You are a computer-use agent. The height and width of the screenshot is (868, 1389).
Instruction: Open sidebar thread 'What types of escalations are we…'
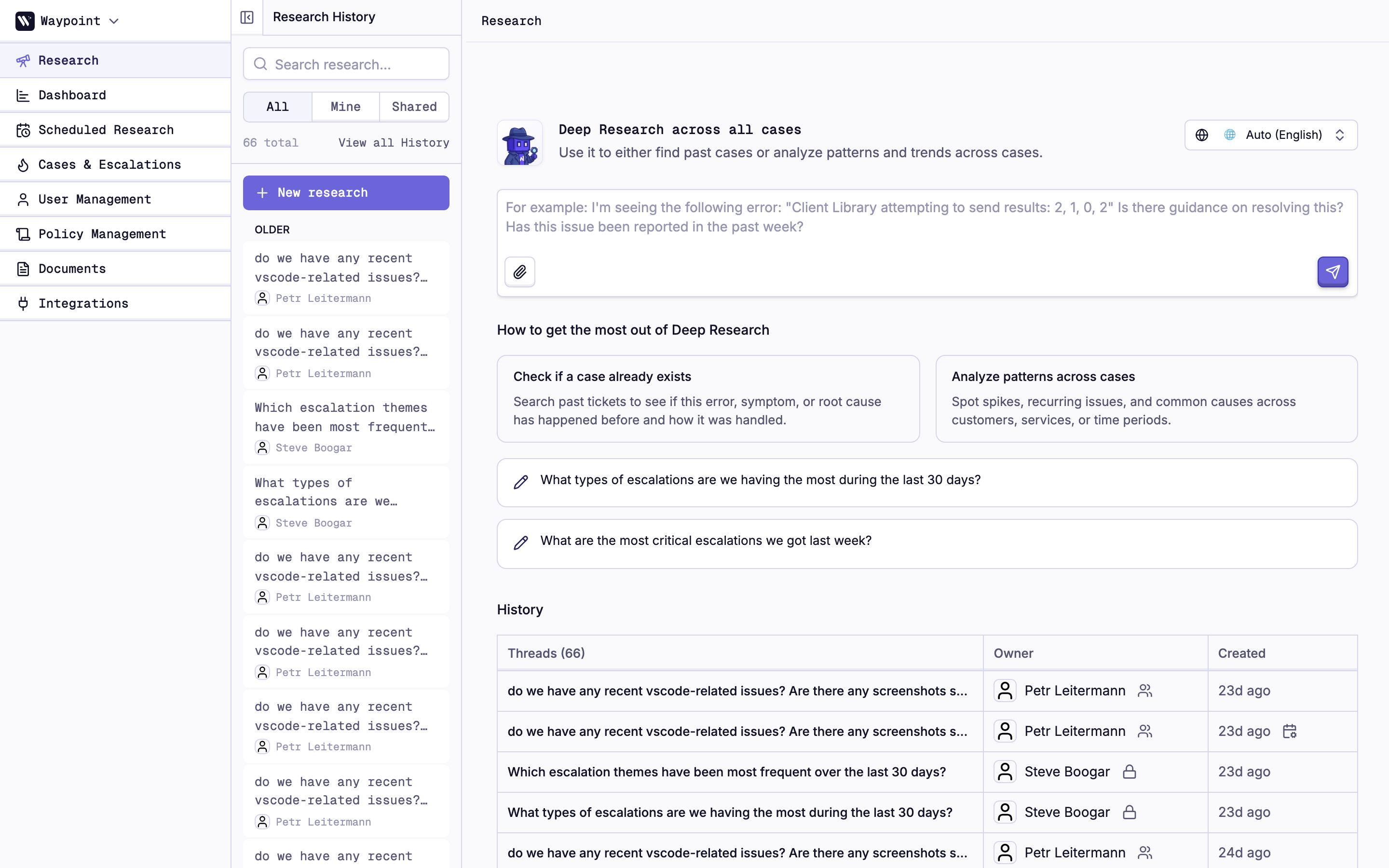(346, 502)
